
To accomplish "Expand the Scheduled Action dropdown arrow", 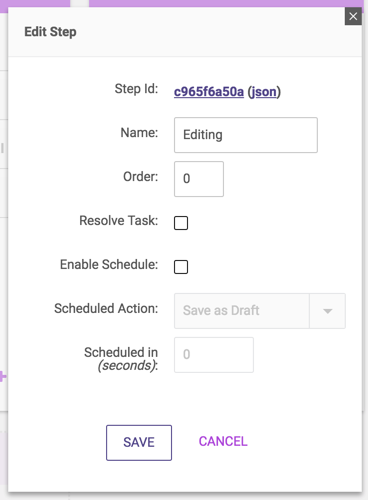I will pos(328,311).
